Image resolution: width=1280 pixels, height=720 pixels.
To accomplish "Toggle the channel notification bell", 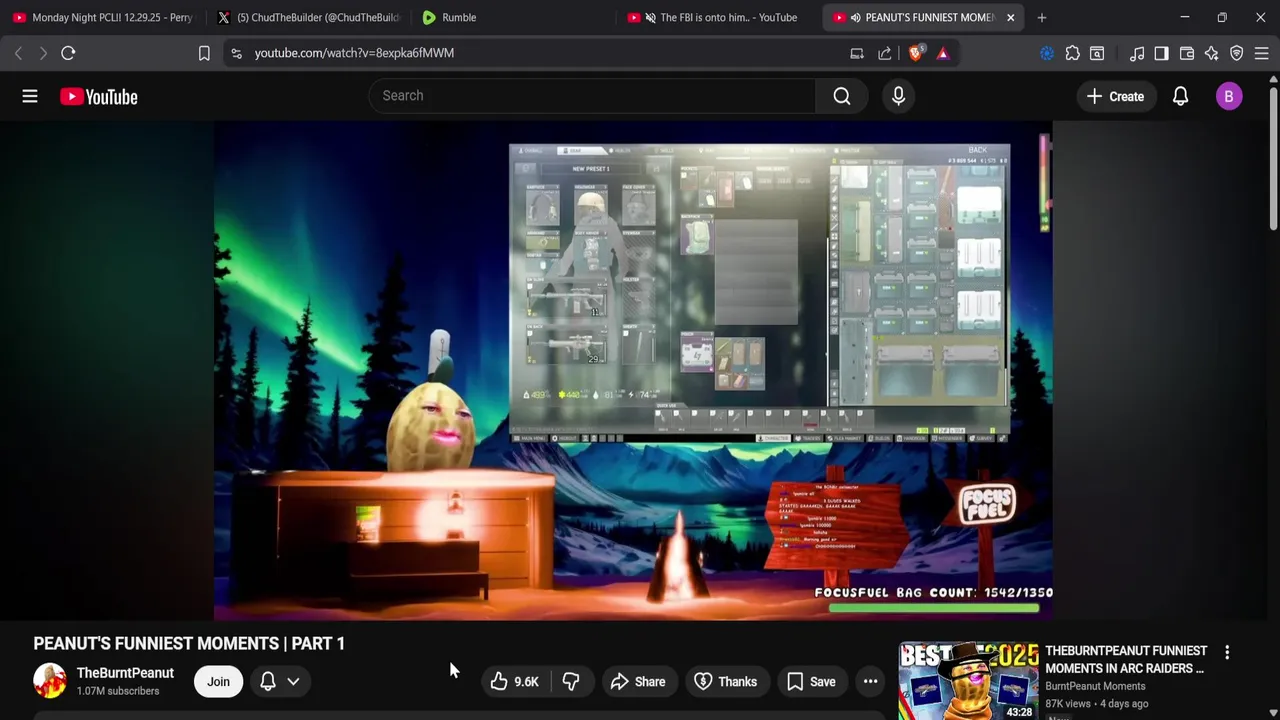I will pyautogui.click(x=268, y=681).
